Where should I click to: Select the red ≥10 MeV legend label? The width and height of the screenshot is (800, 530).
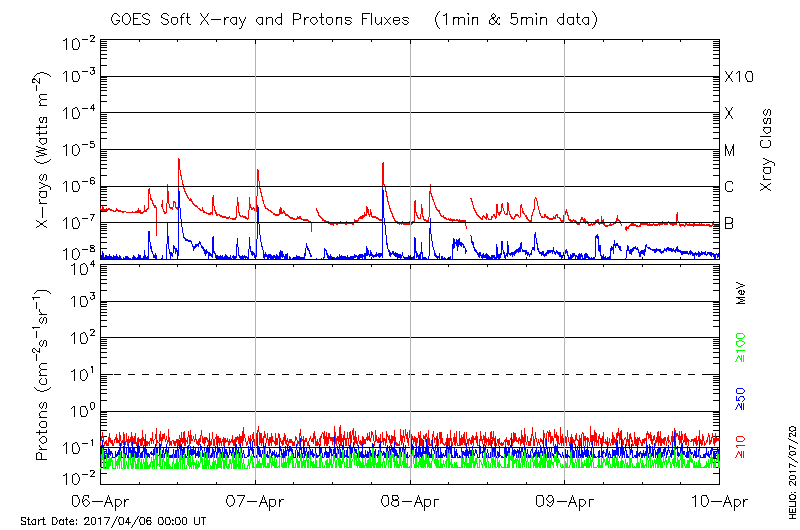pyautogui.click(x=741, y=447)
